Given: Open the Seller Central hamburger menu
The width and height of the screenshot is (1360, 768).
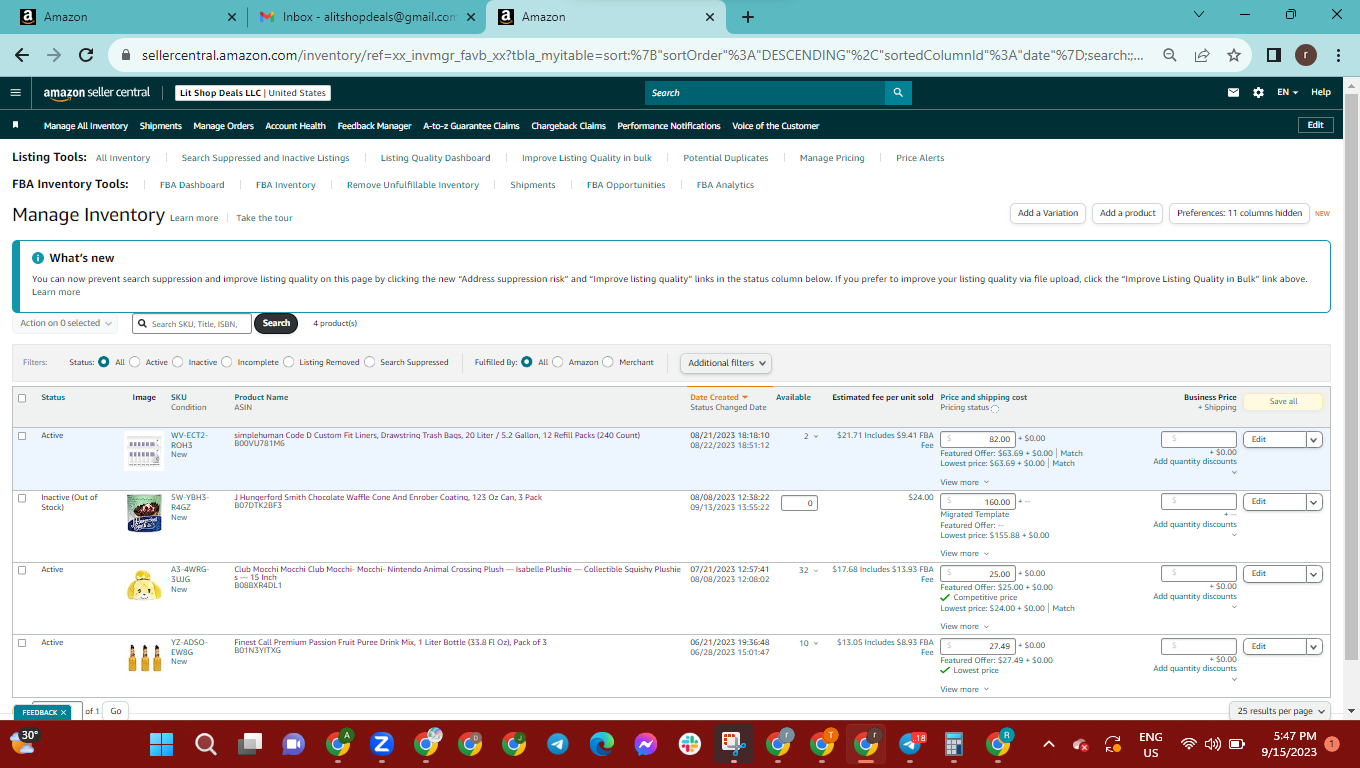Looking at the screenshot, I should click(16, 92).
